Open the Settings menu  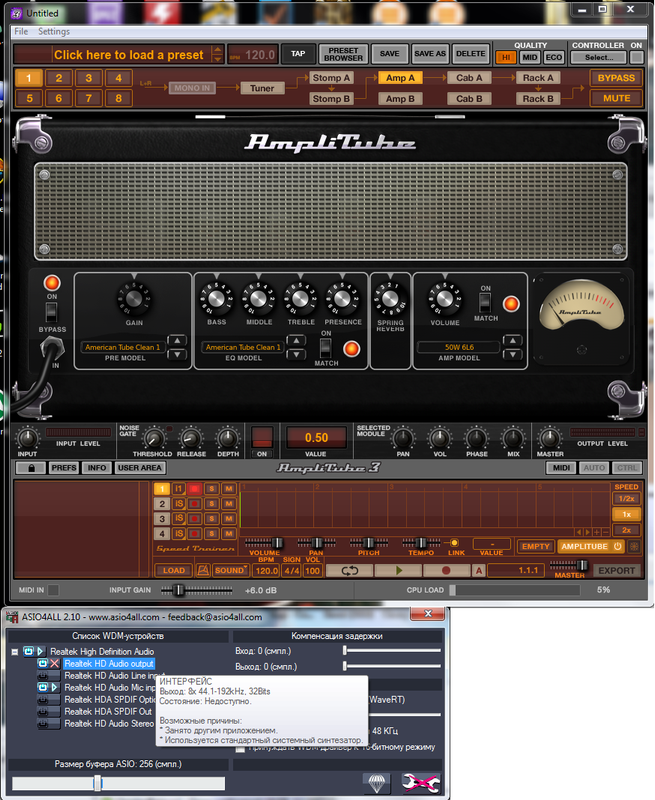(x=54, y=32)
